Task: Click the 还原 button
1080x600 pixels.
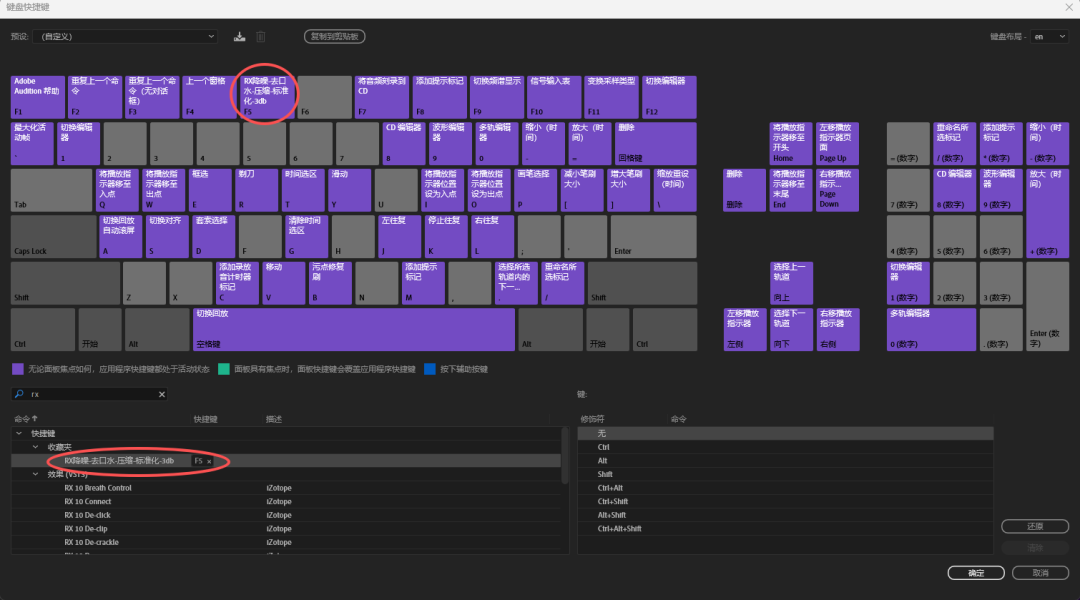Action: [x=1035, y=526]
